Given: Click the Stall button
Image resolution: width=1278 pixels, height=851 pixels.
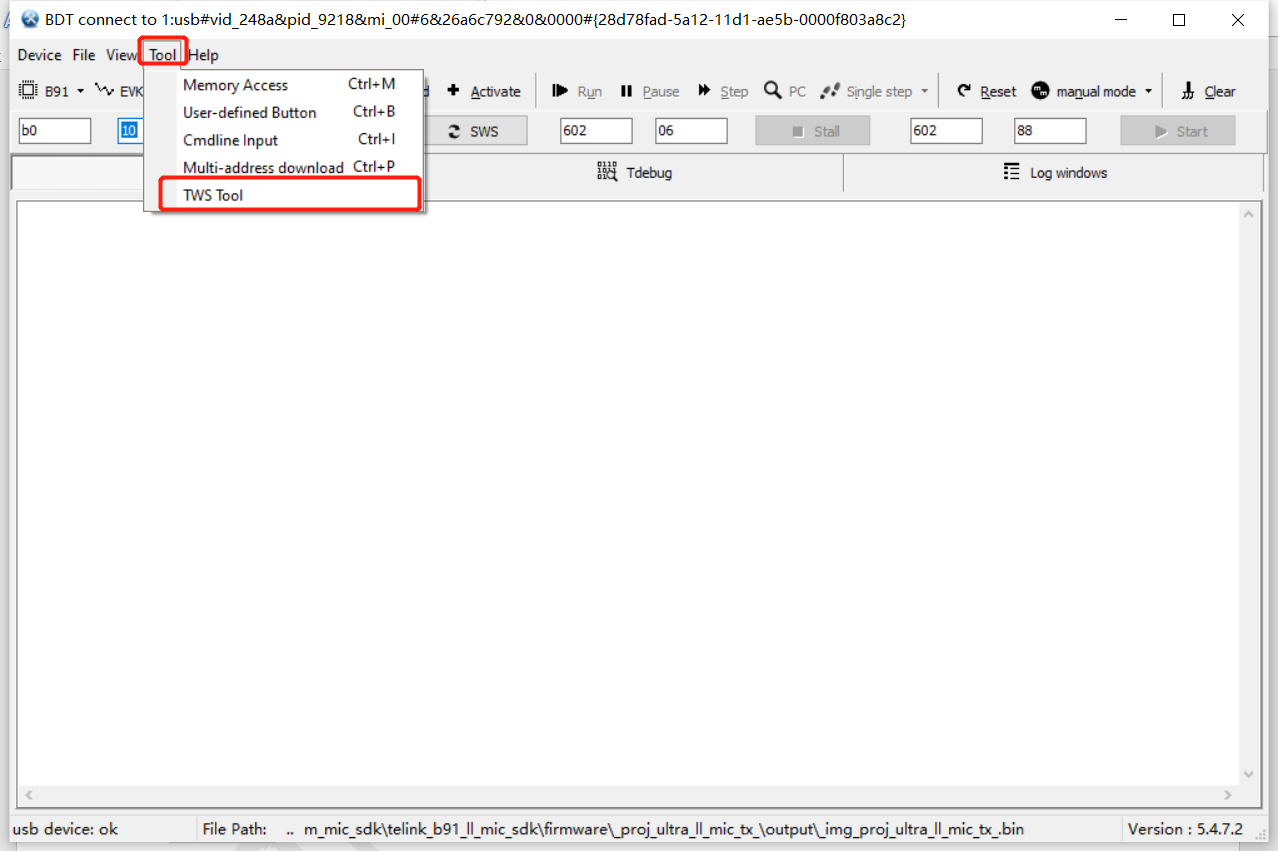Looking at the screenshot, I should (812, 131).
